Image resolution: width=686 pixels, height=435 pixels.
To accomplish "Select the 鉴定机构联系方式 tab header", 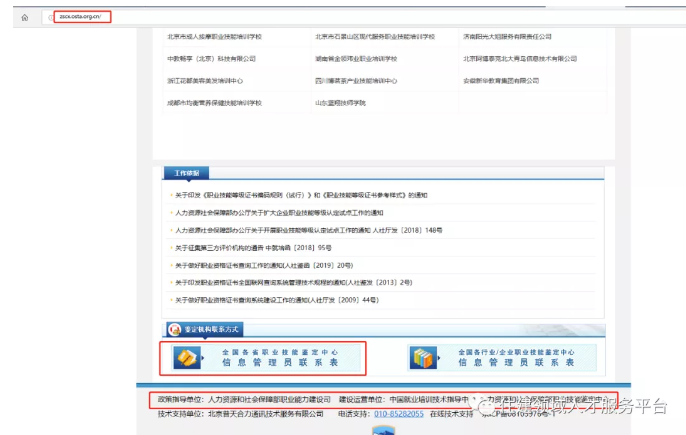I will 205,329.
